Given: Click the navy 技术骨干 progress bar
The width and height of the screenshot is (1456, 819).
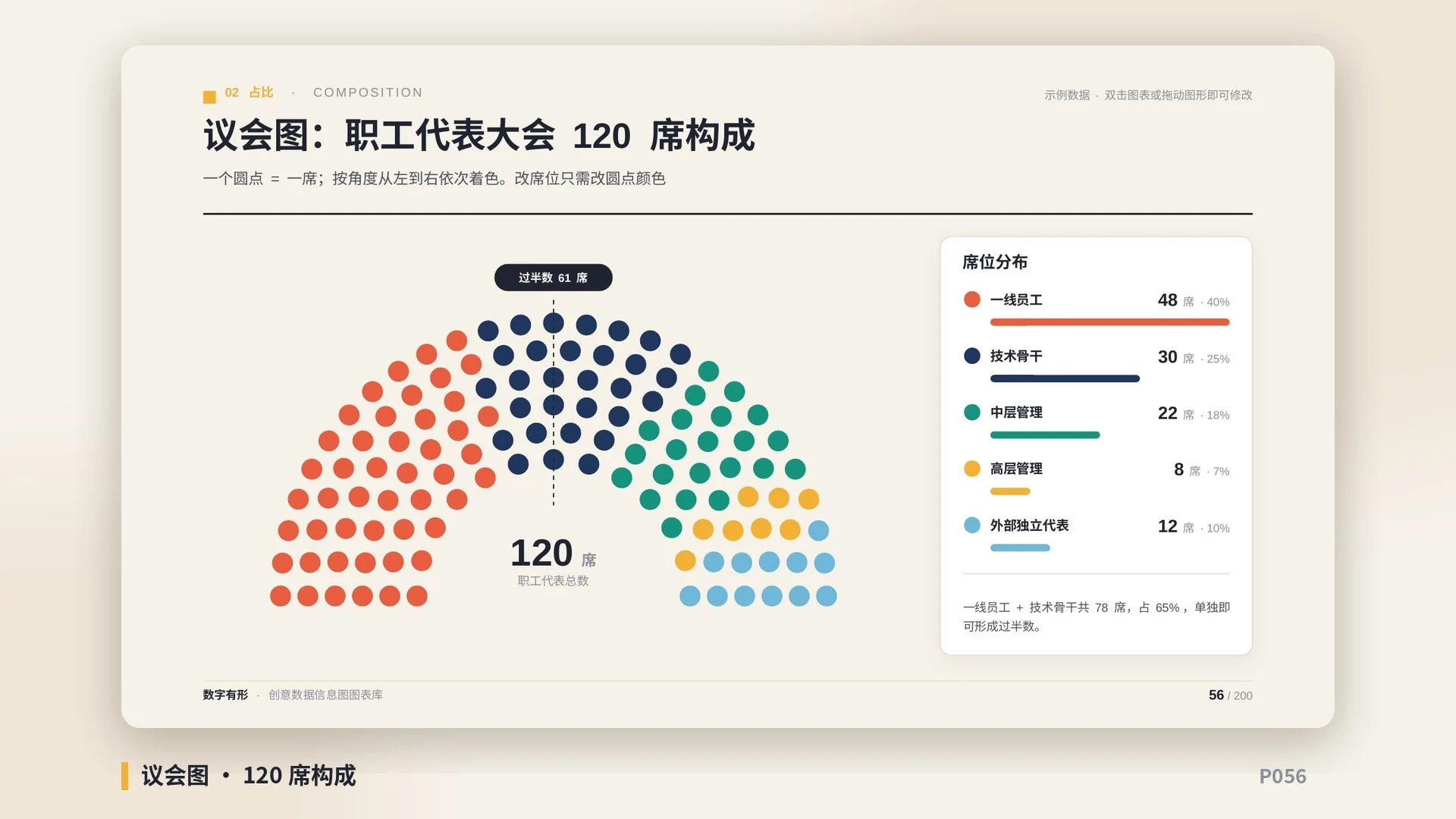Looking at the screenshot, I should [x=1065, y=378].
